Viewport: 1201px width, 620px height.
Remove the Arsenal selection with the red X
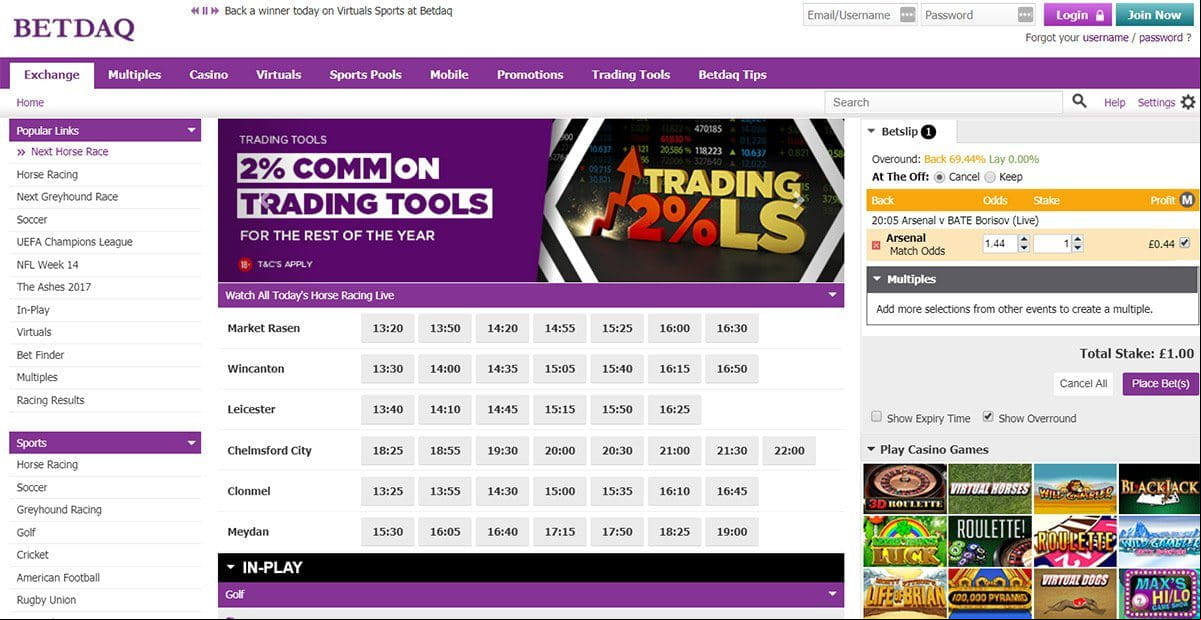[877, 244]
